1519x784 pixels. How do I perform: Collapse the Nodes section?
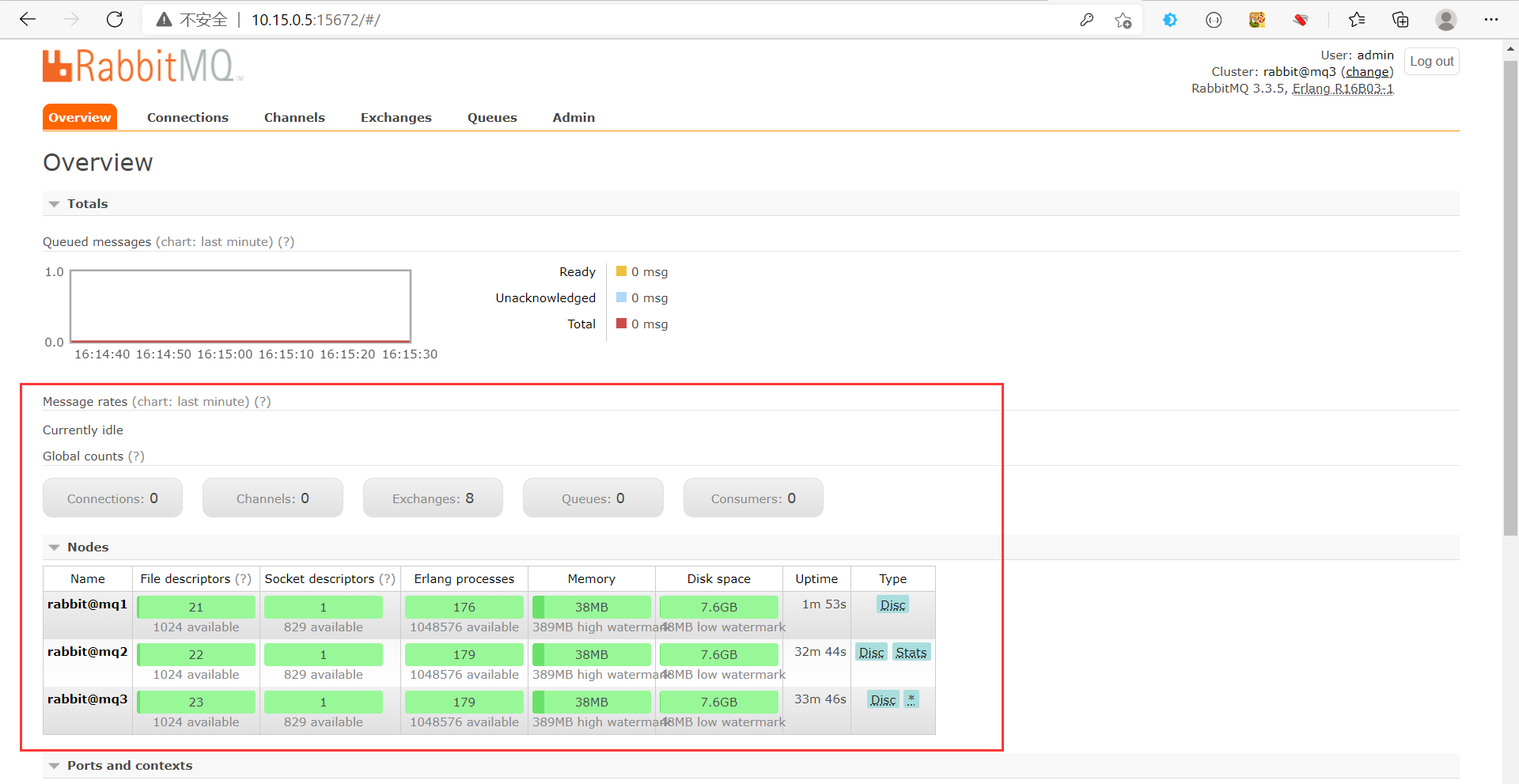[87, 547]
